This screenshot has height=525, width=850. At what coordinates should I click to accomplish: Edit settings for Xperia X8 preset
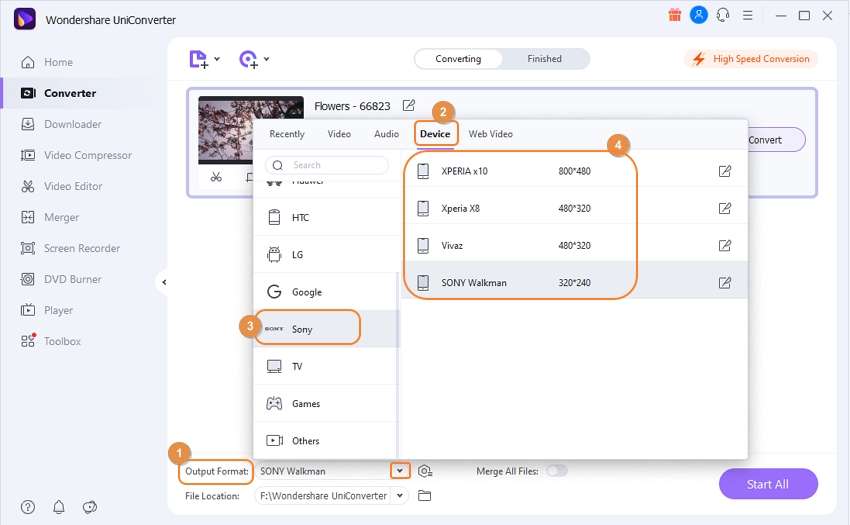point(725,208)
